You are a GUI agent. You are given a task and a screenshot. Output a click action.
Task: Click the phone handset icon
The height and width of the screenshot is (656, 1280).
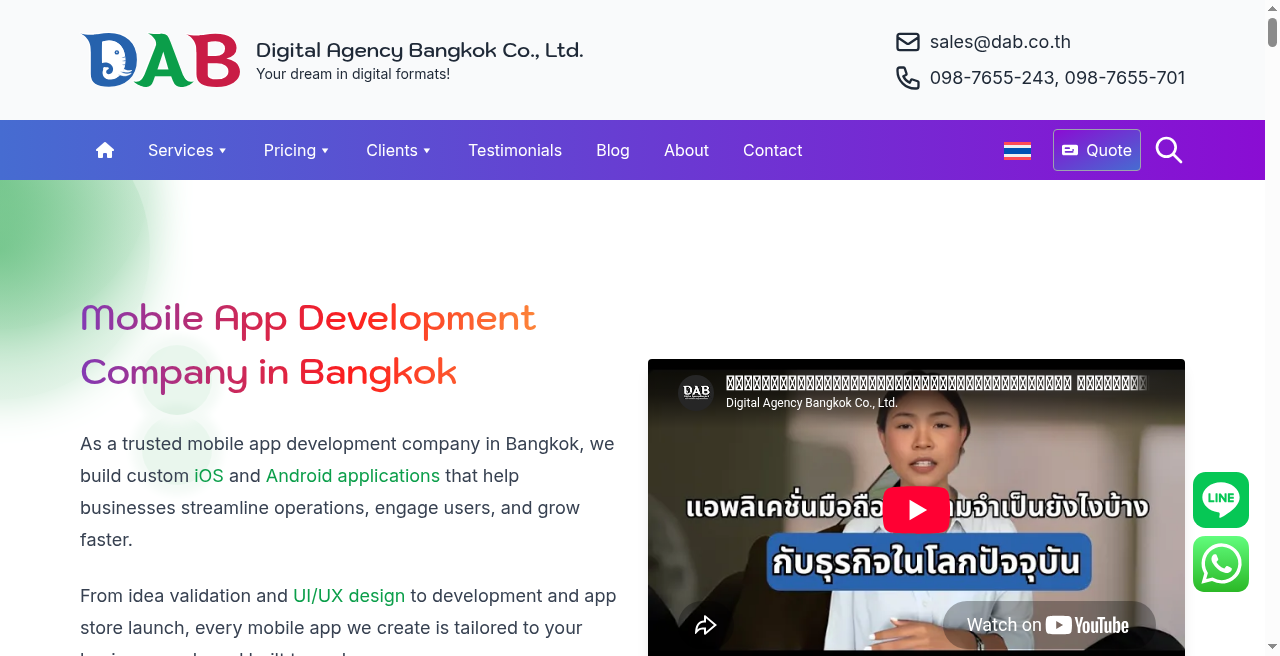[908, 78]
